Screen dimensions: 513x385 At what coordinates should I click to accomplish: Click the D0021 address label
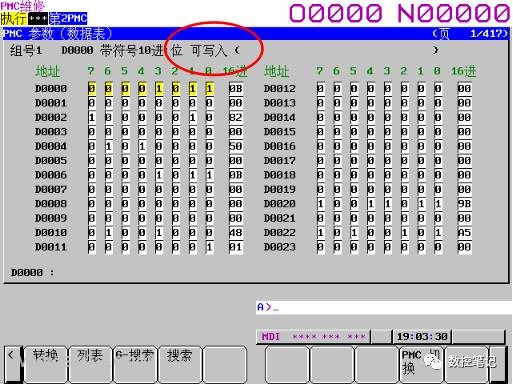280,218
